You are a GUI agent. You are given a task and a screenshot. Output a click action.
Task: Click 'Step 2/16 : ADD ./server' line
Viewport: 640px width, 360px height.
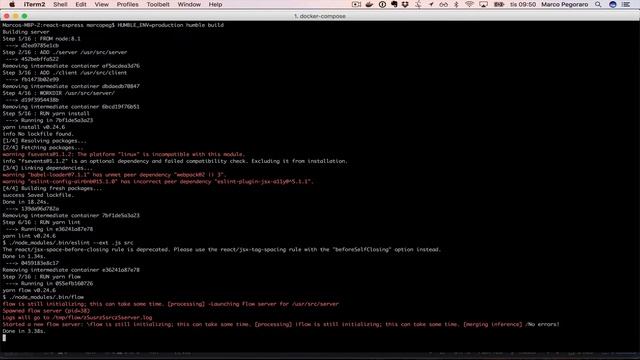pyautogui.click(x=65, y=52)
